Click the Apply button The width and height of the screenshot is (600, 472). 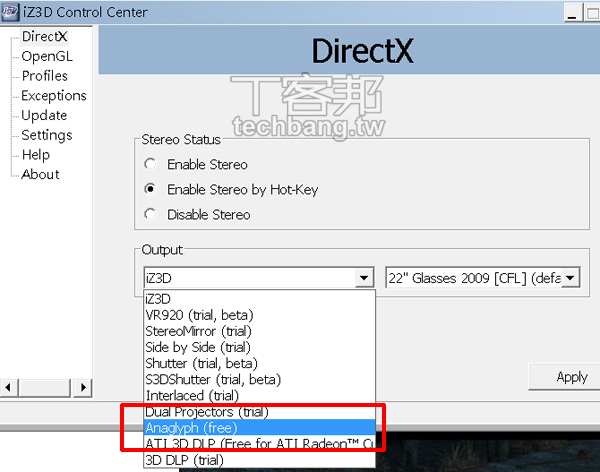(564, 377)
